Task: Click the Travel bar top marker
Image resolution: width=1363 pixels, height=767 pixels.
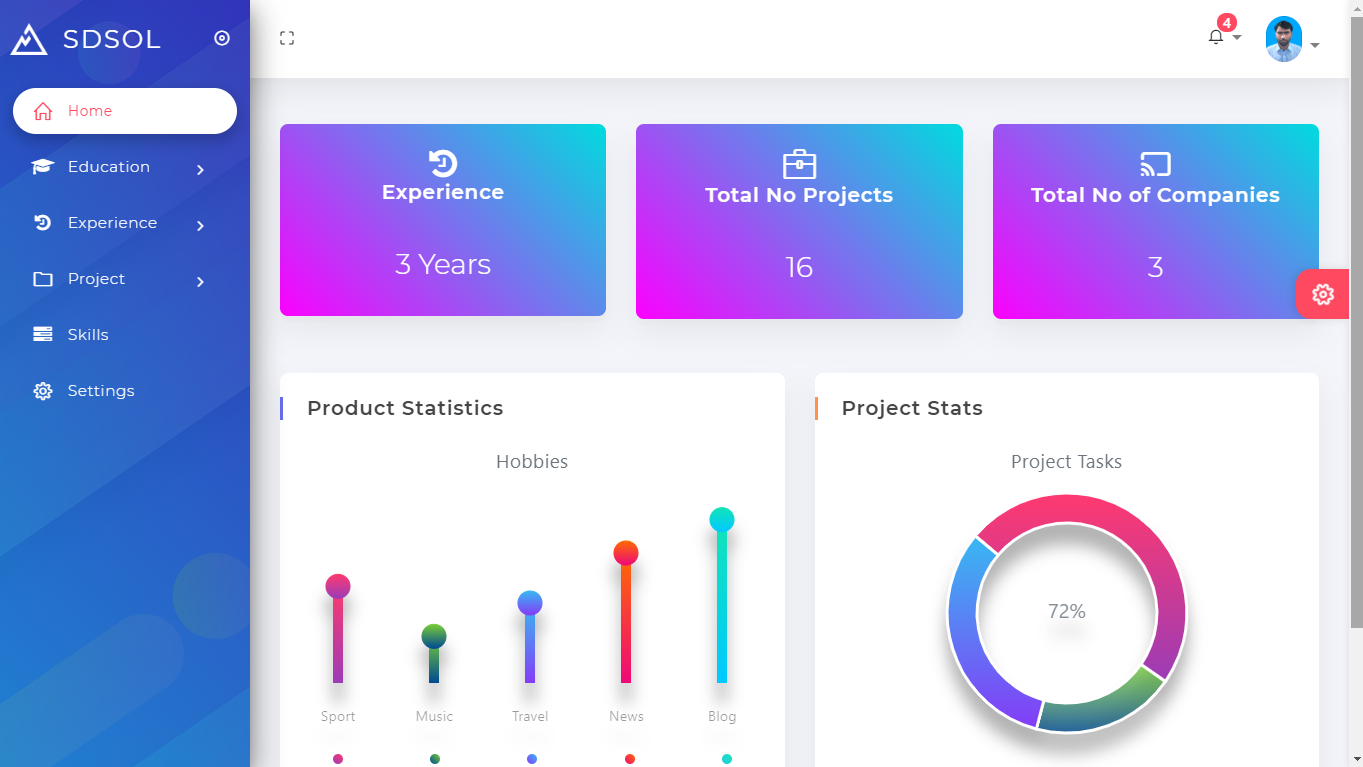Action: (530, 603)
